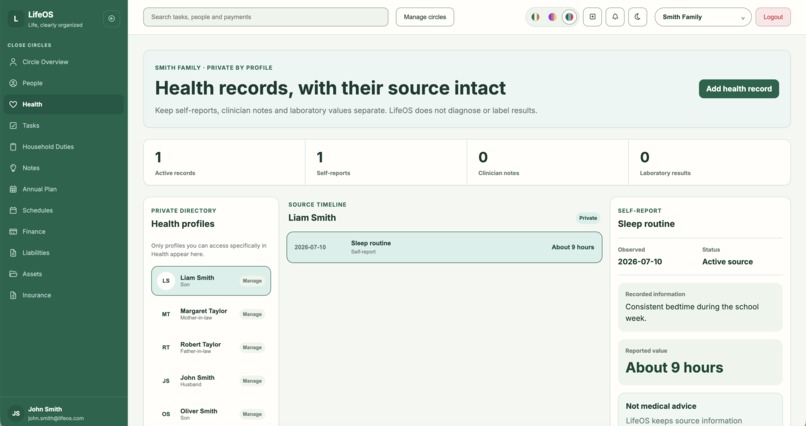Click the JS avatar in sidebar footer
The image size is (806, 426).
16,413
